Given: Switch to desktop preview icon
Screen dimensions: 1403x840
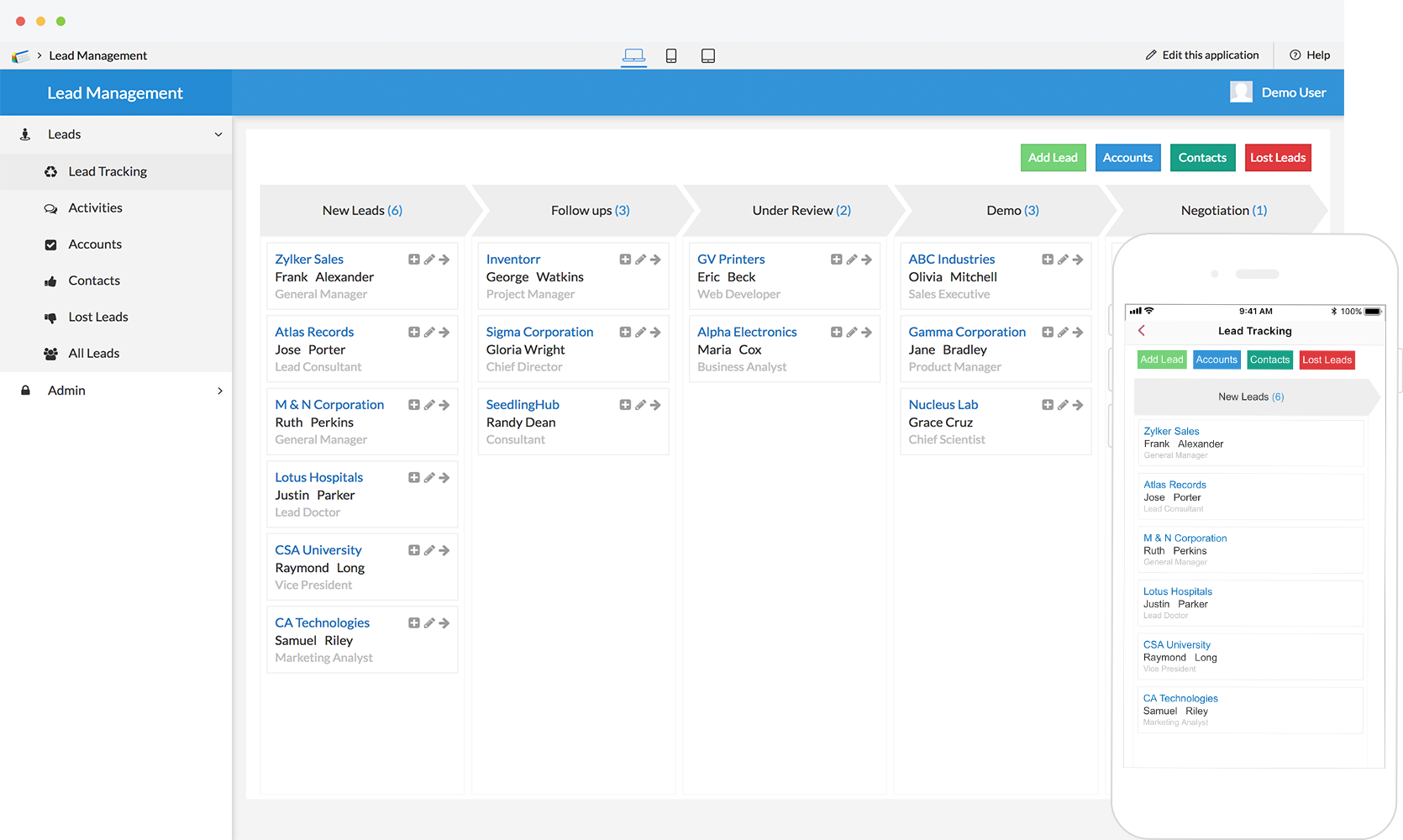Looking at the screenshot, I should (x=634, y=55).
